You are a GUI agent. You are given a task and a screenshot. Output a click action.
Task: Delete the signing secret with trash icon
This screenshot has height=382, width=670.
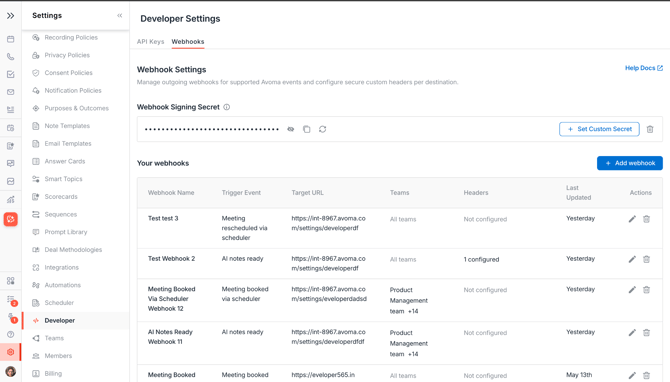tap(650, 129)
